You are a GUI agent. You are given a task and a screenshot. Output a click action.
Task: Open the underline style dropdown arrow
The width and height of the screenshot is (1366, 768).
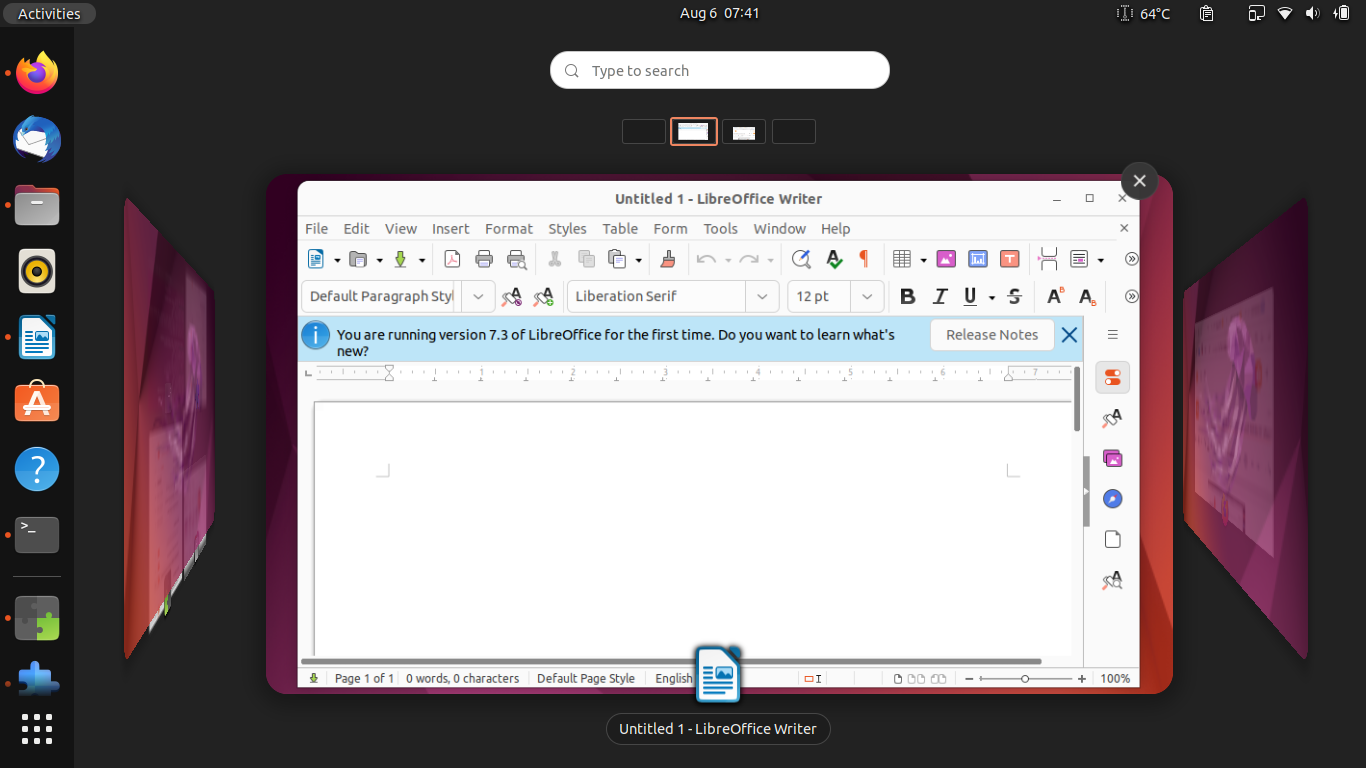[991, 297]
